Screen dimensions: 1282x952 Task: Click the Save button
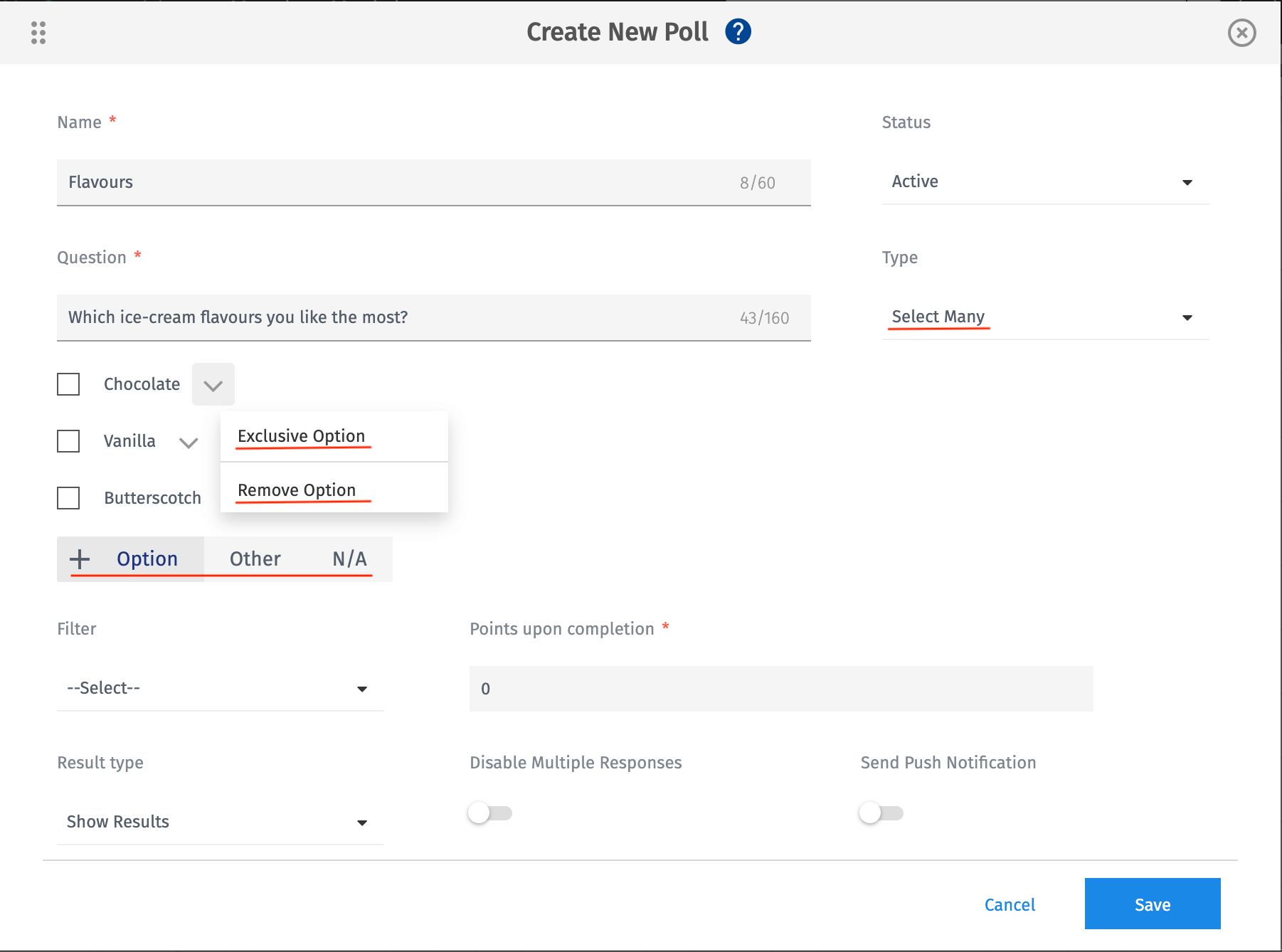1152,904
